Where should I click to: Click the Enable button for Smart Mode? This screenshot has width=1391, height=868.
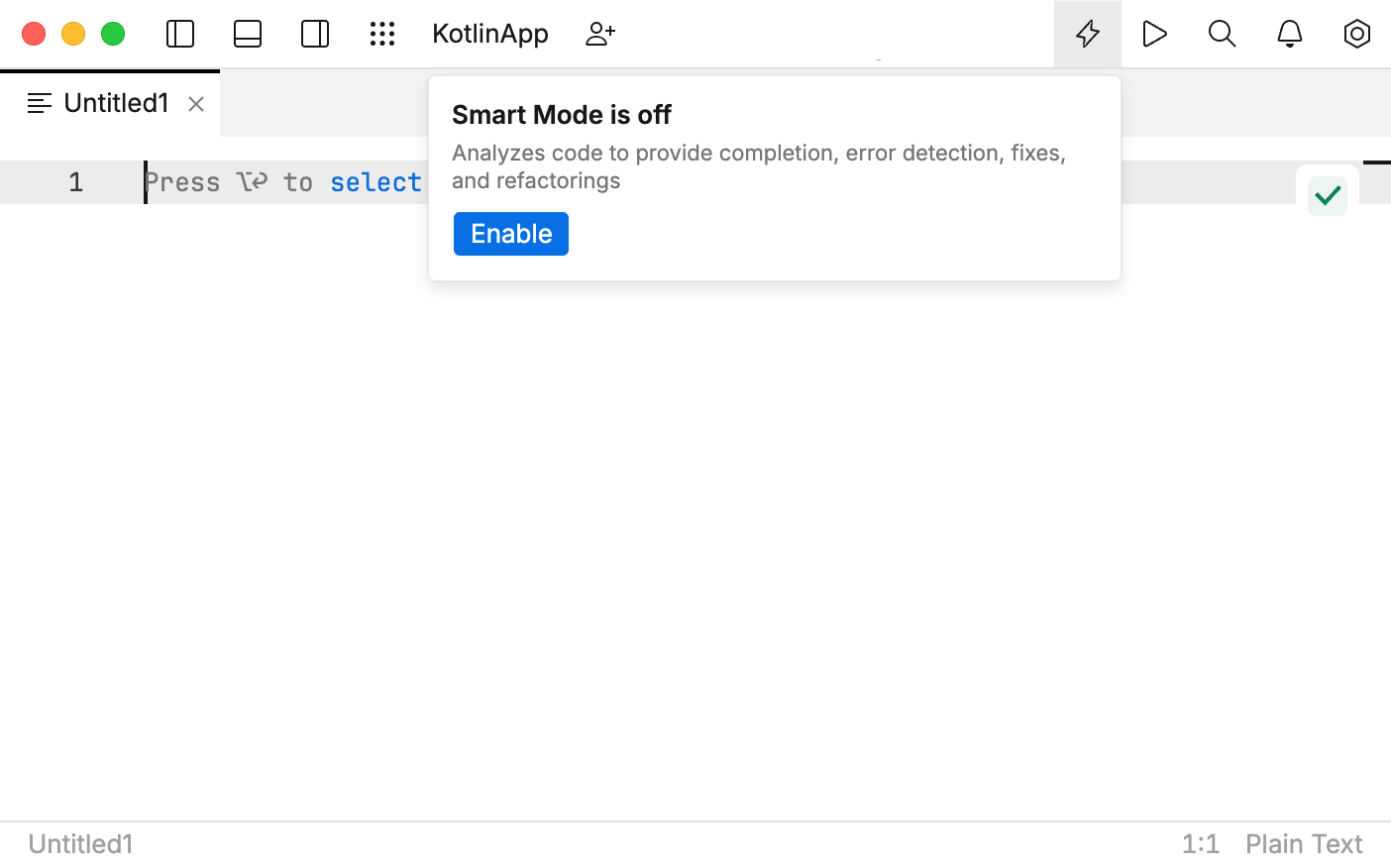pos(511,234)
